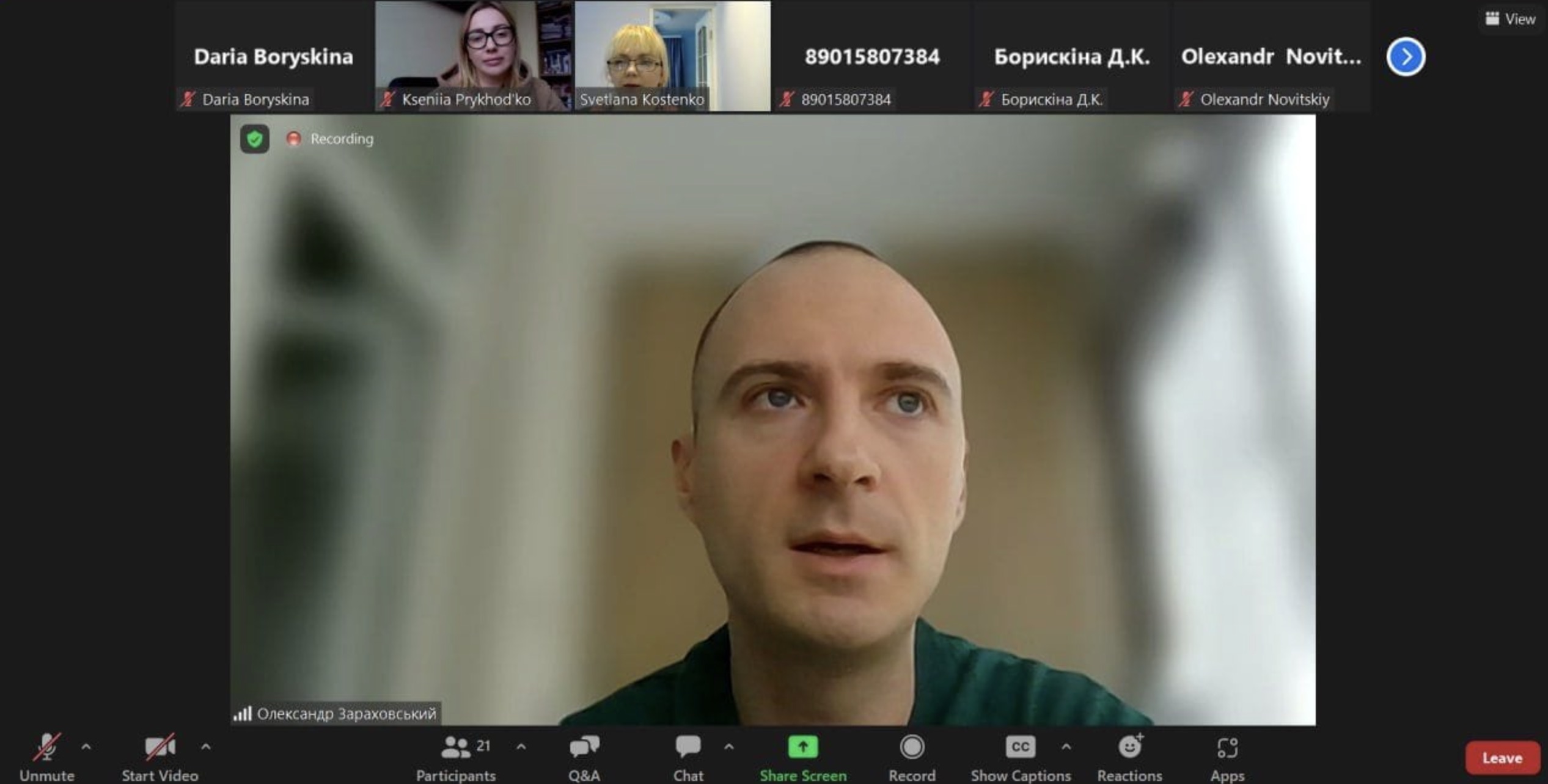Open the Reactions menu
The width and height of the screenshot is (1548, 784).
pos(1129,758)
